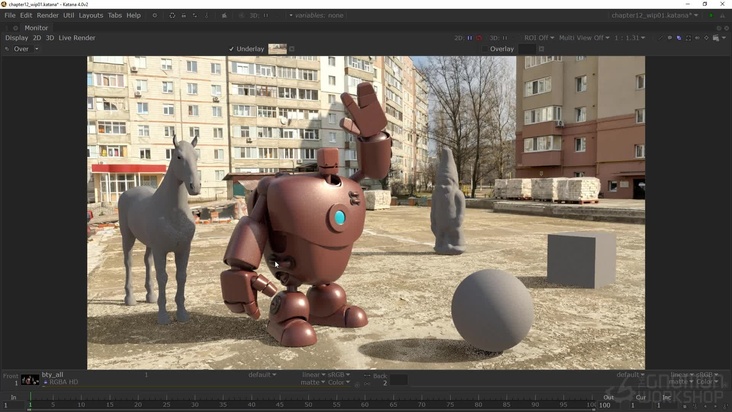Screen dimensions: 732x412
Task: Click the 3D pause render icon
Action: (x=506, y=38)
